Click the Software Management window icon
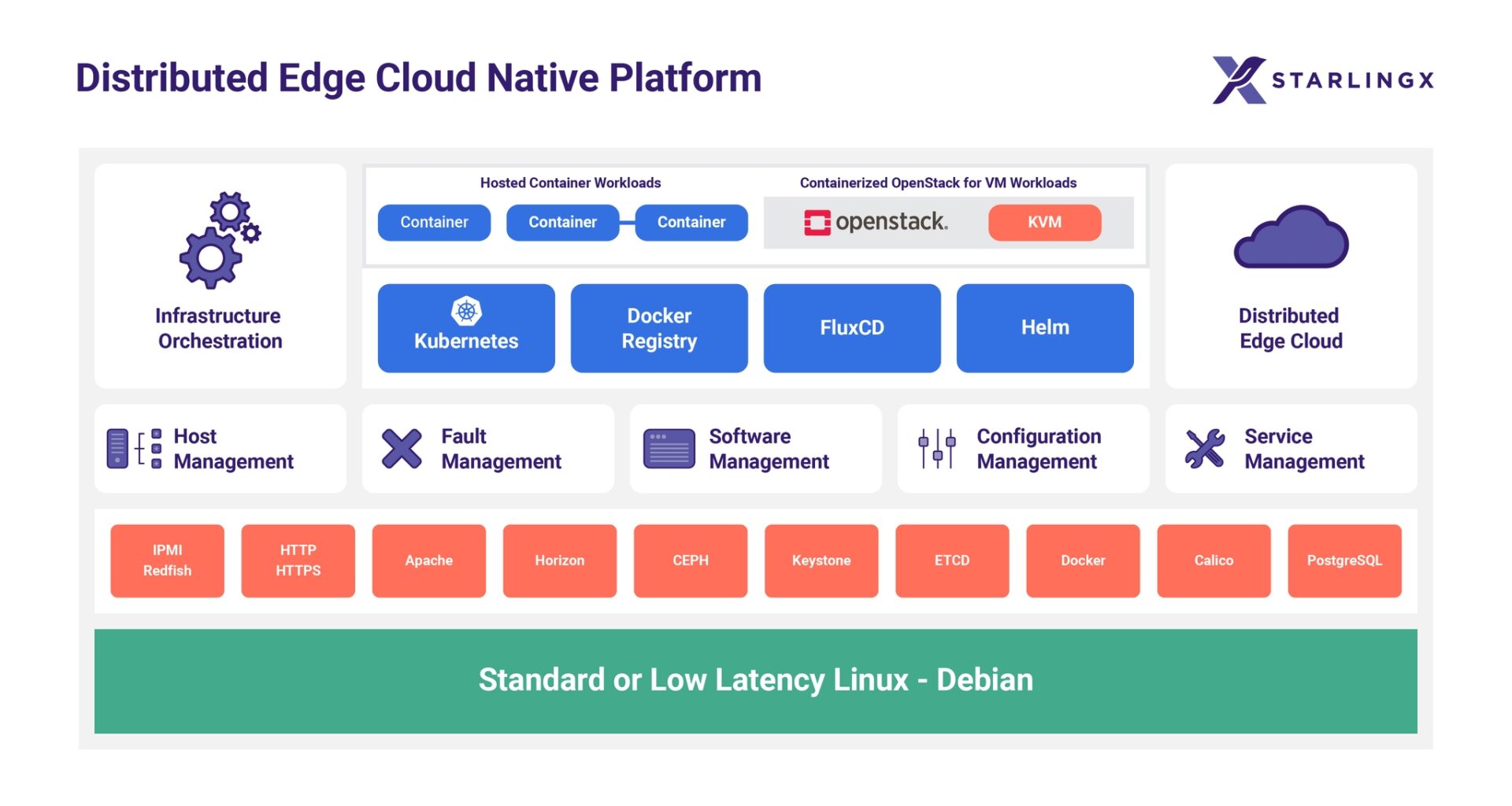The image size is (1512, 806). tap(669, 449)
